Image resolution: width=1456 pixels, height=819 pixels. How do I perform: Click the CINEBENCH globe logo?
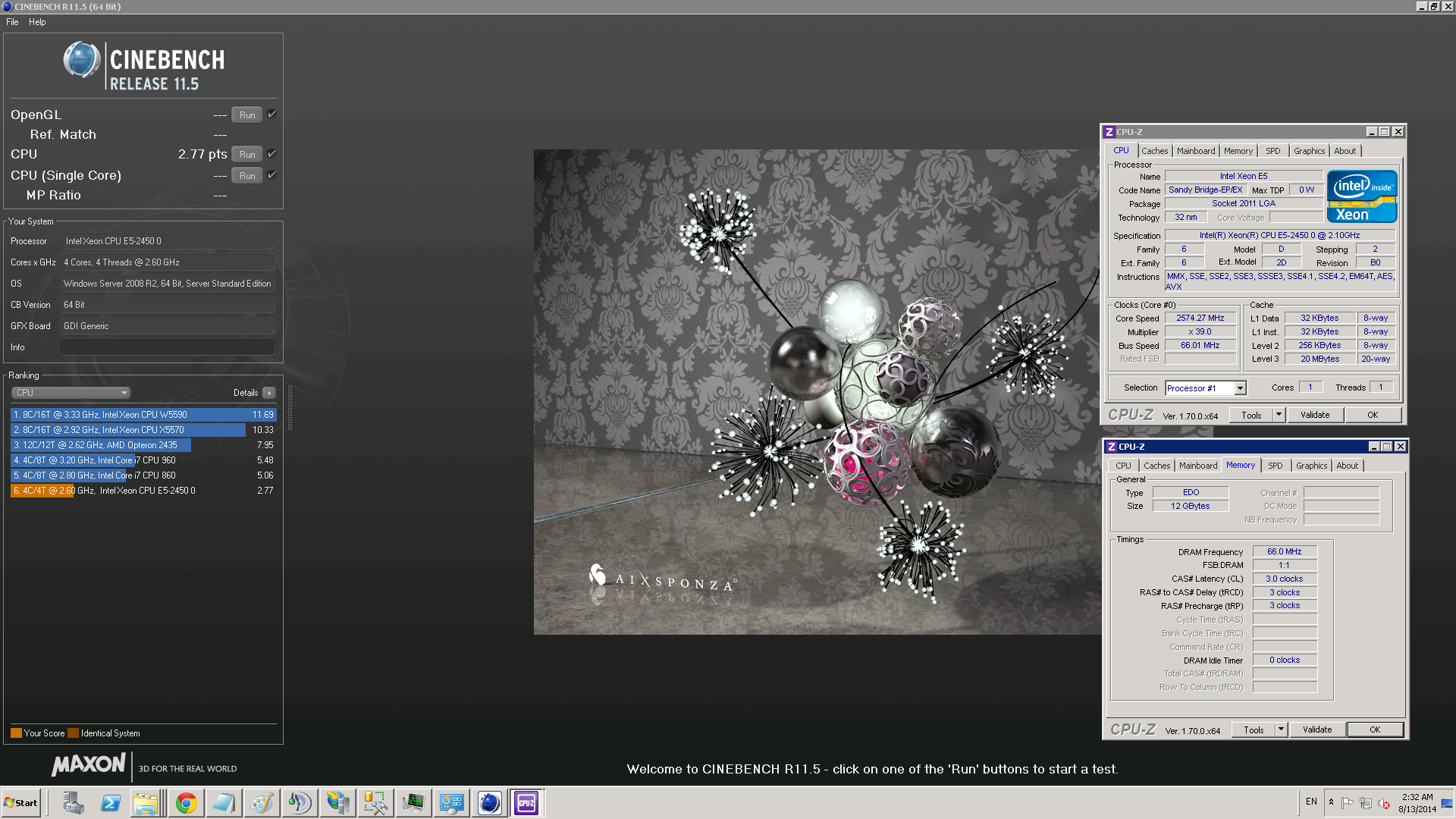[x=82, y=61]
